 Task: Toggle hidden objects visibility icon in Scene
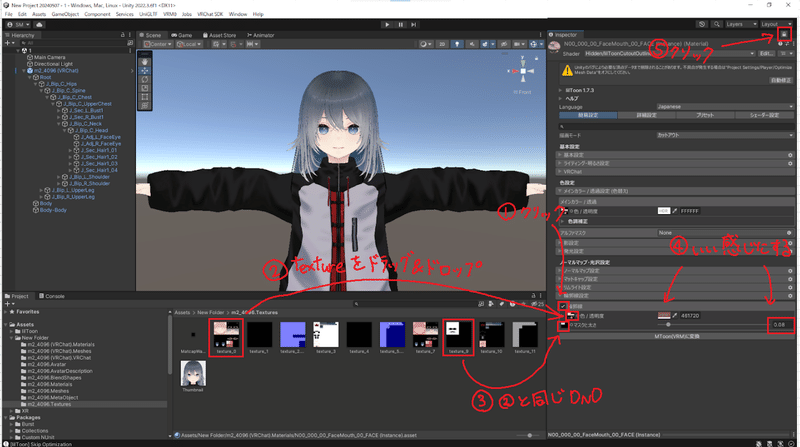pyautogui.click(x=504, y=44)
